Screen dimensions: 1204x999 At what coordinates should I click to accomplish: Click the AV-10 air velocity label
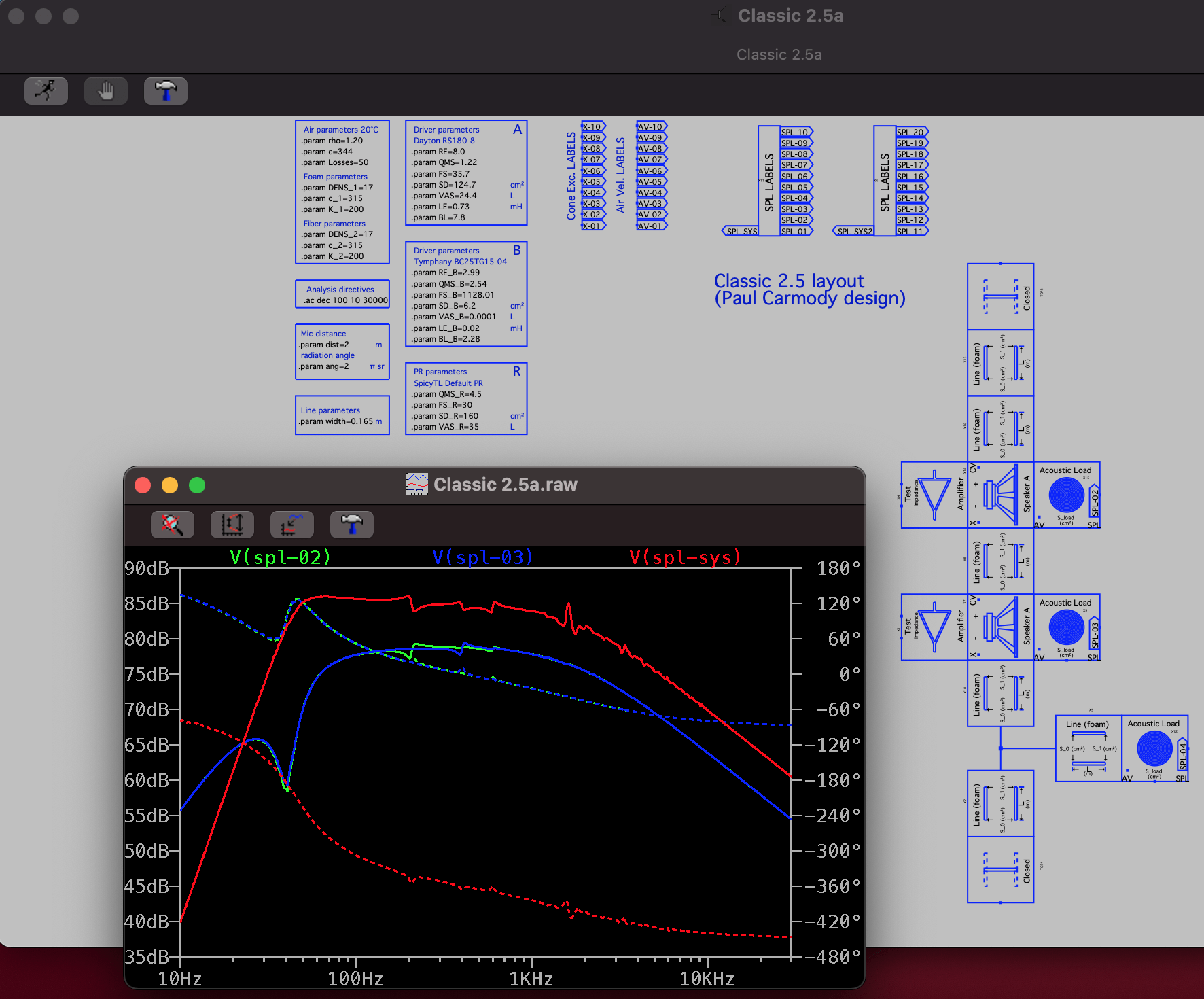click(x=652, y=126)
